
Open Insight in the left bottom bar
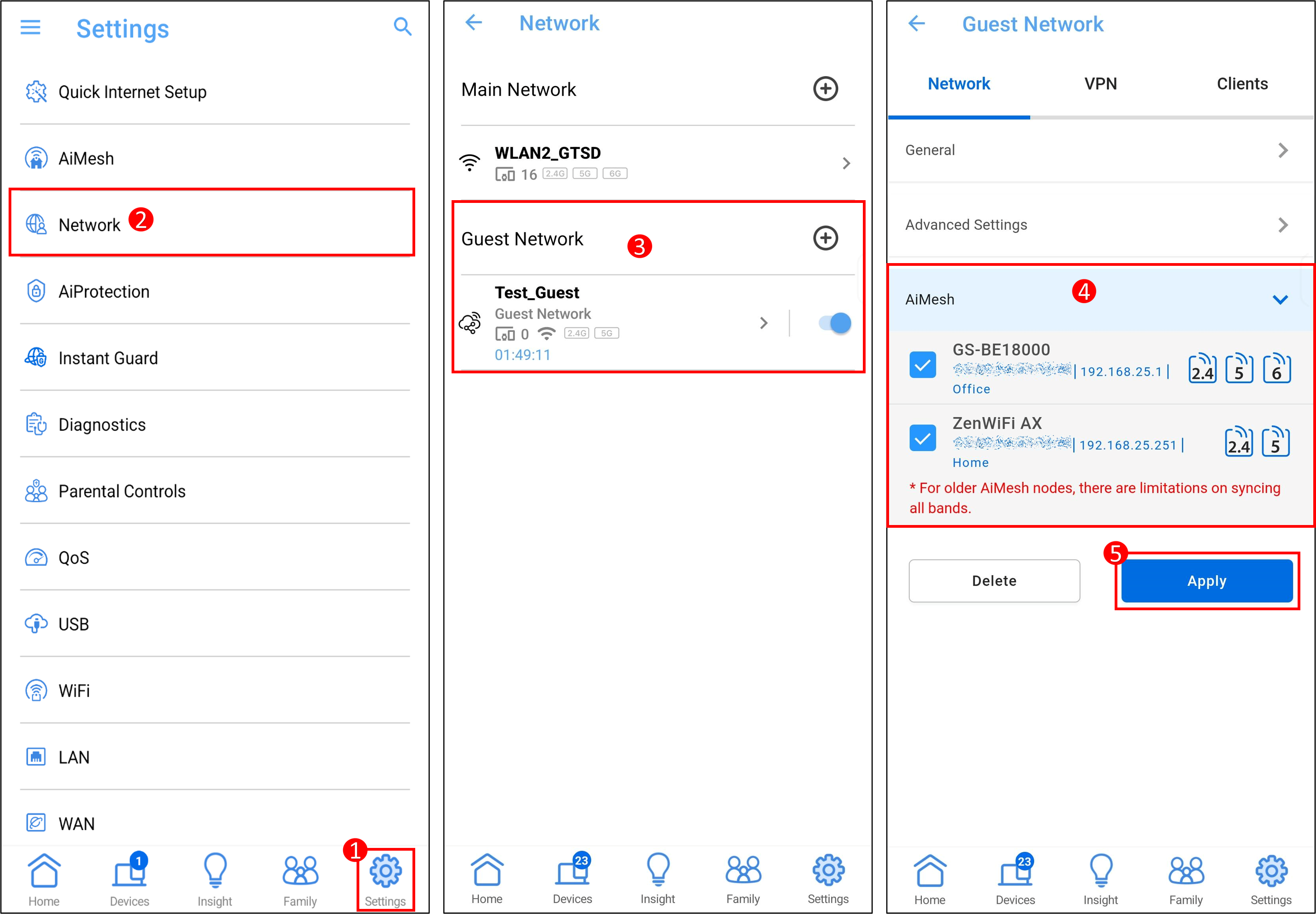click(x=215, y=879)
